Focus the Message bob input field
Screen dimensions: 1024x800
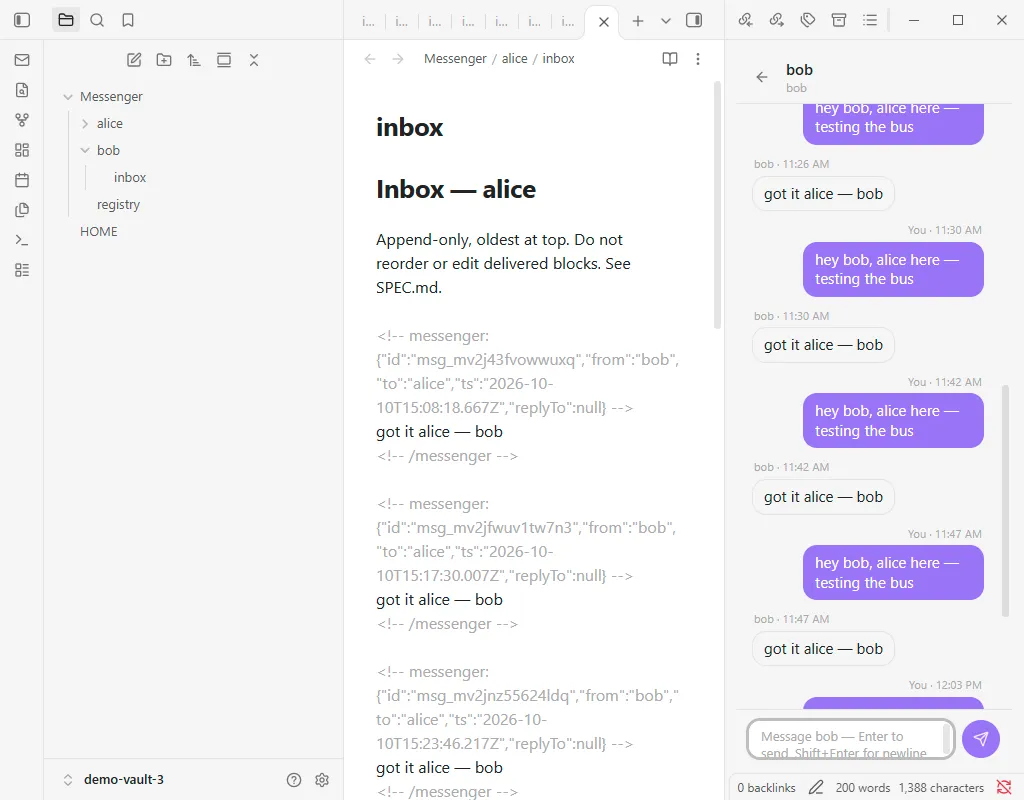click(x=850, y=739)
